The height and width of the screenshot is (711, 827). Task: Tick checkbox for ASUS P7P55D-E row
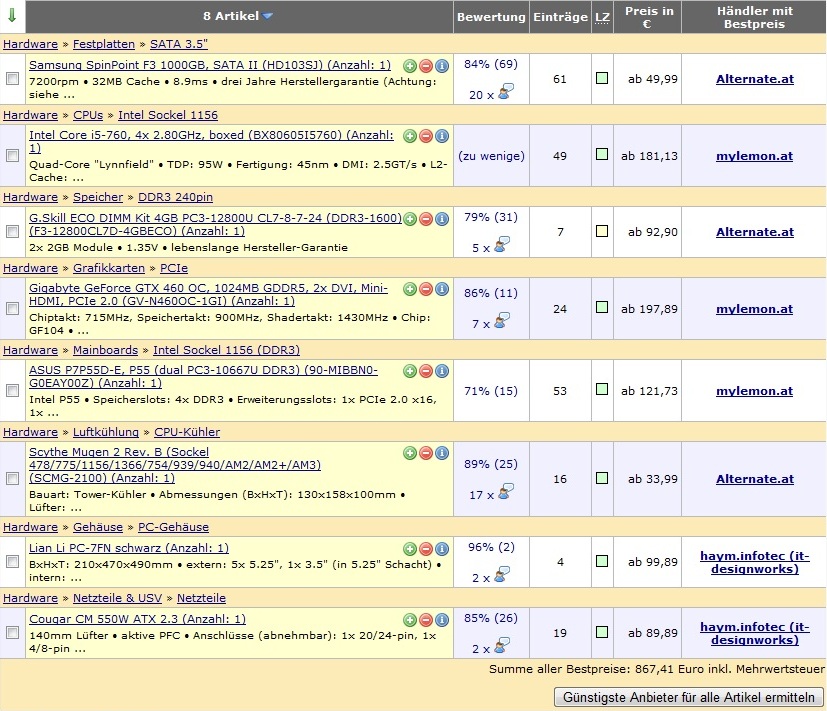(12, 390)
